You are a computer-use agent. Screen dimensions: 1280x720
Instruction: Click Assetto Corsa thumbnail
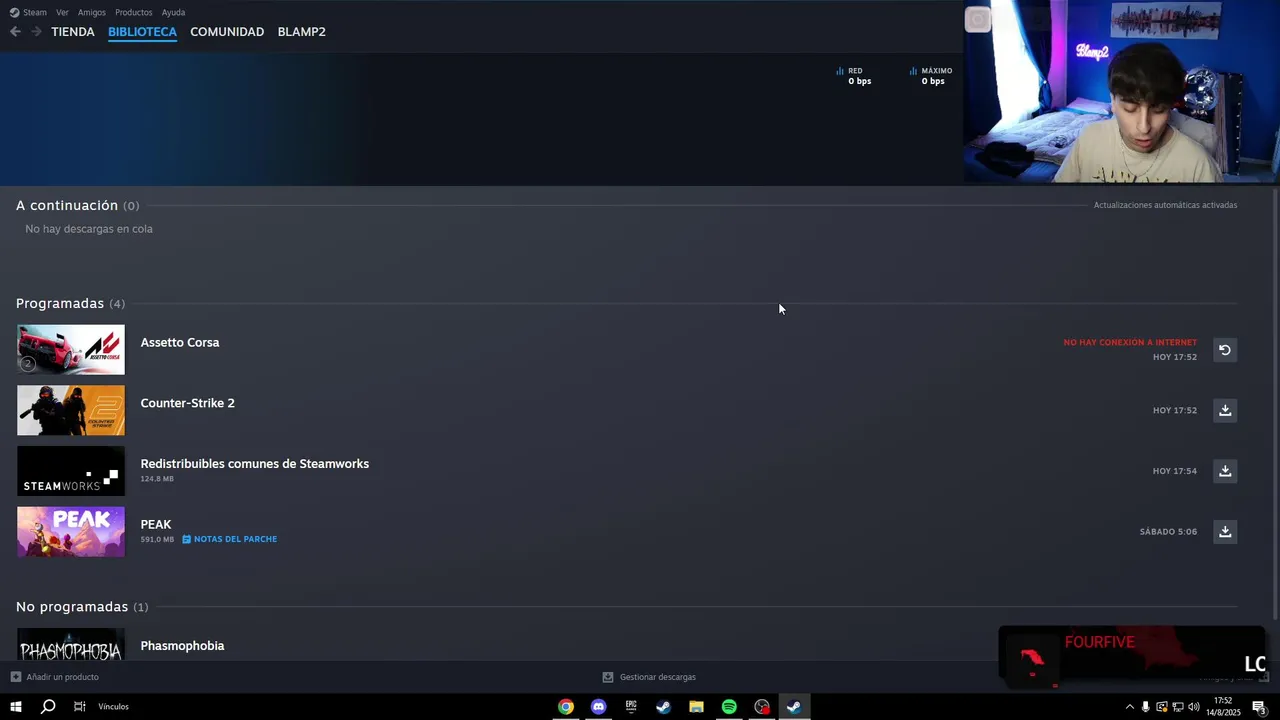[x=71, y=350]
